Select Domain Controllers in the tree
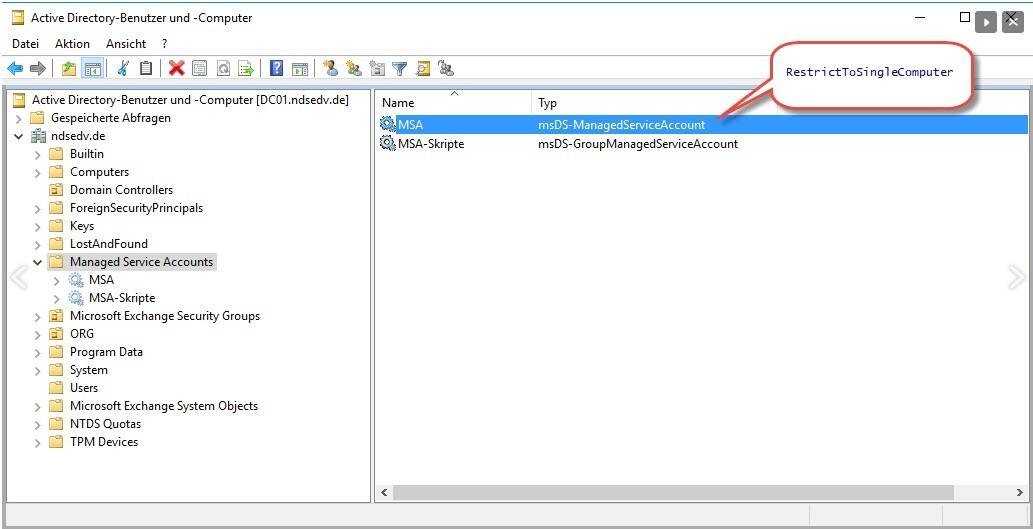The width and height of the screenshot is (1033, 529). [x=121, y=190]
